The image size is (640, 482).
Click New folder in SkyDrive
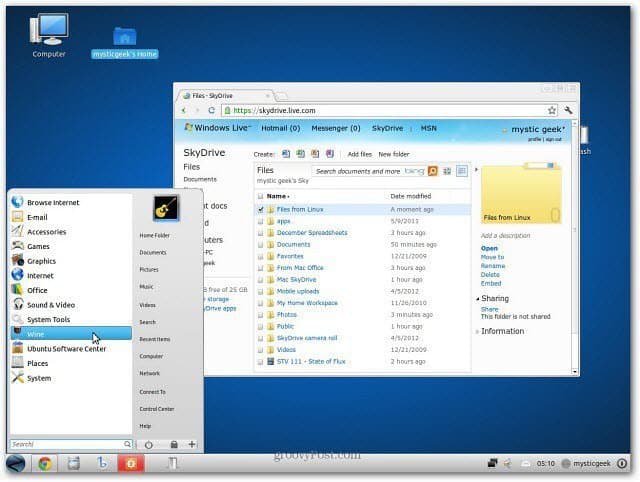coord(393,154)
